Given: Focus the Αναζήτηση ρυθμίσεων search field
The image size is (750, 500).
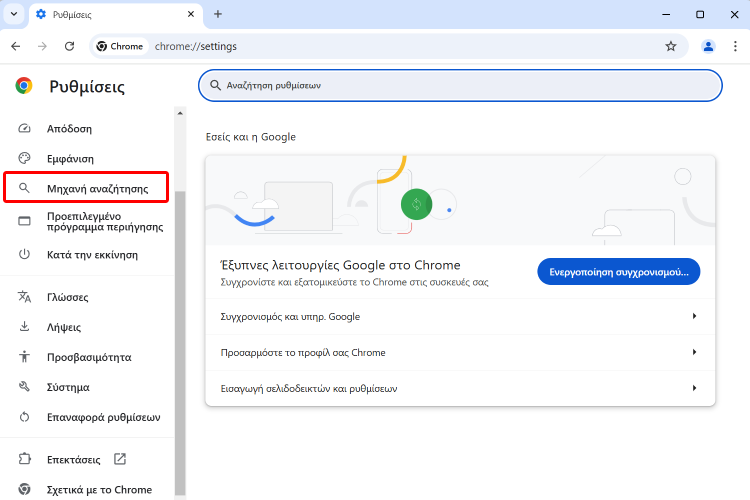Looking at the screenshot, I should (x=460, y=85).
